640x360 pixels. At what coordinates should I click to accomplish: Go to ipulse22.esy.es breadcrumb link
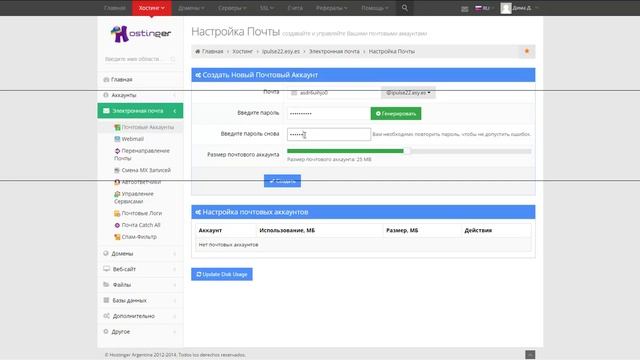point(281,51)
